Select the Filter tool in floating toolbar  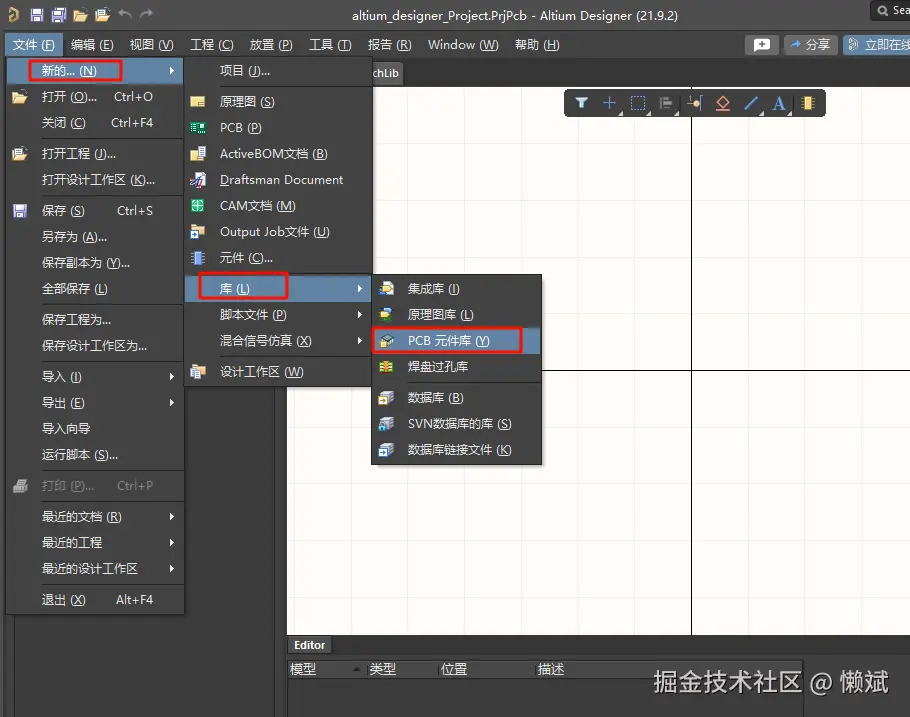(581, 103)
